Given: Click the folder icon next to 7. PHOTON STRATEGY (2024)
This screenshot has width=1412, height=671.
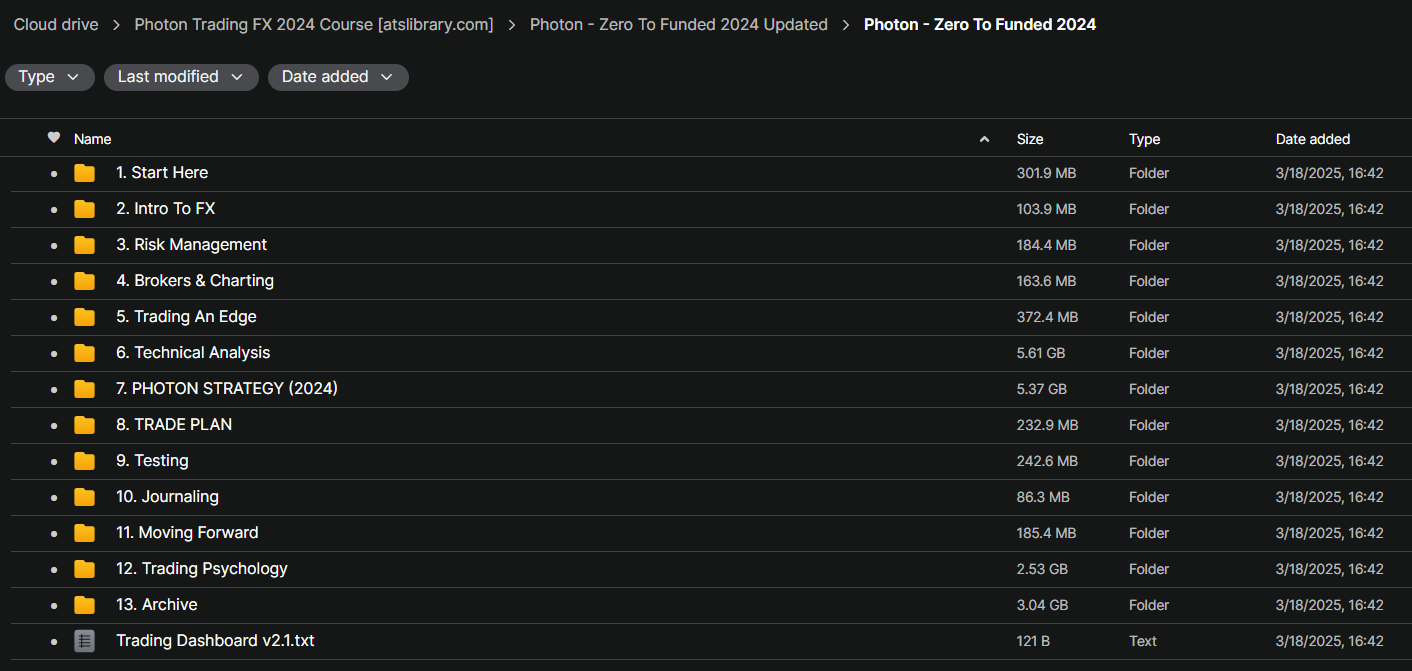Looking at the screenshot, I should click(85, 389).
